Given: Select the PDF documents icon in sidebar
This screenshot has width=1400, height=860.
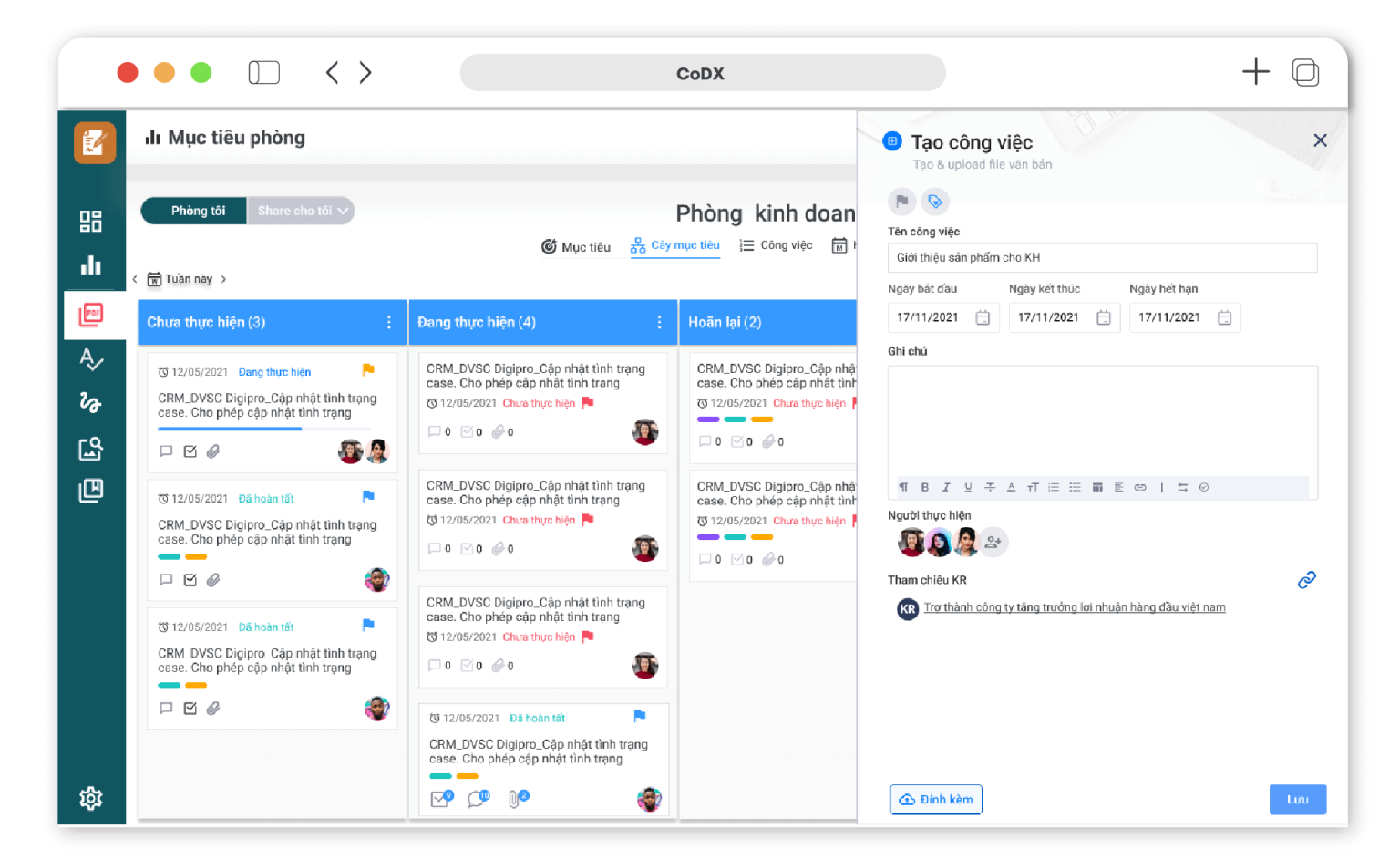Looking at the screenshot, I should 91,316.
